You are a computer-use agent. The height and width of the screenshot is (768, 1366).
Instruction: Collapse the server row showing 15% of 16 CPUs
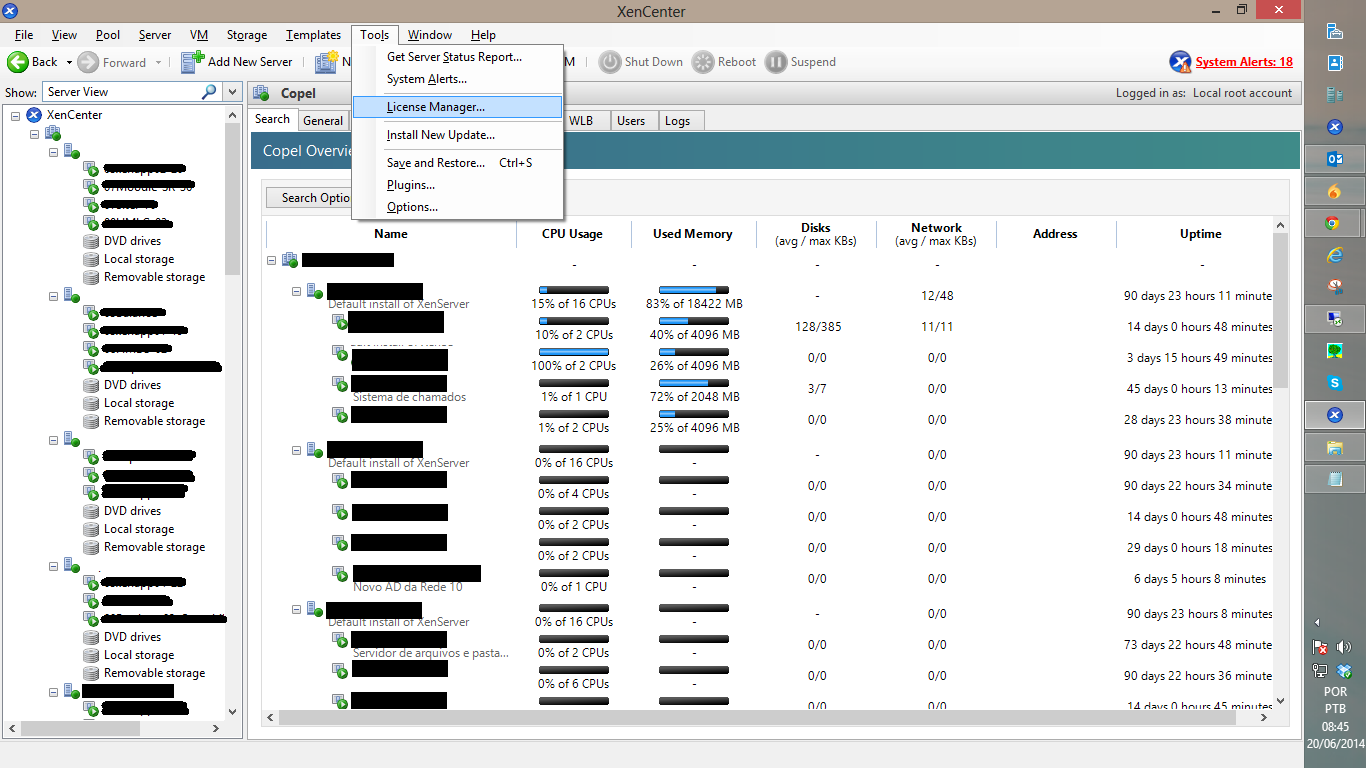tap(296, 291)
